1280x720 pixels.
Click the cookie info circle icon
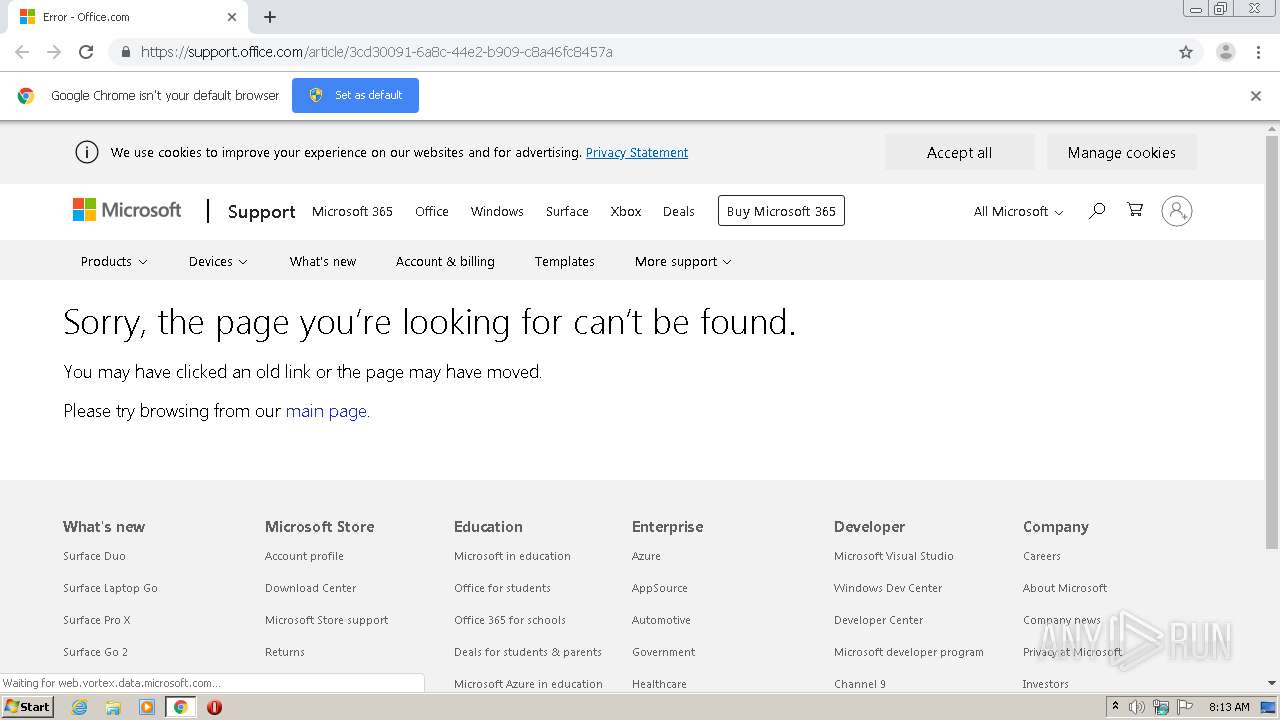coord(87,152)
